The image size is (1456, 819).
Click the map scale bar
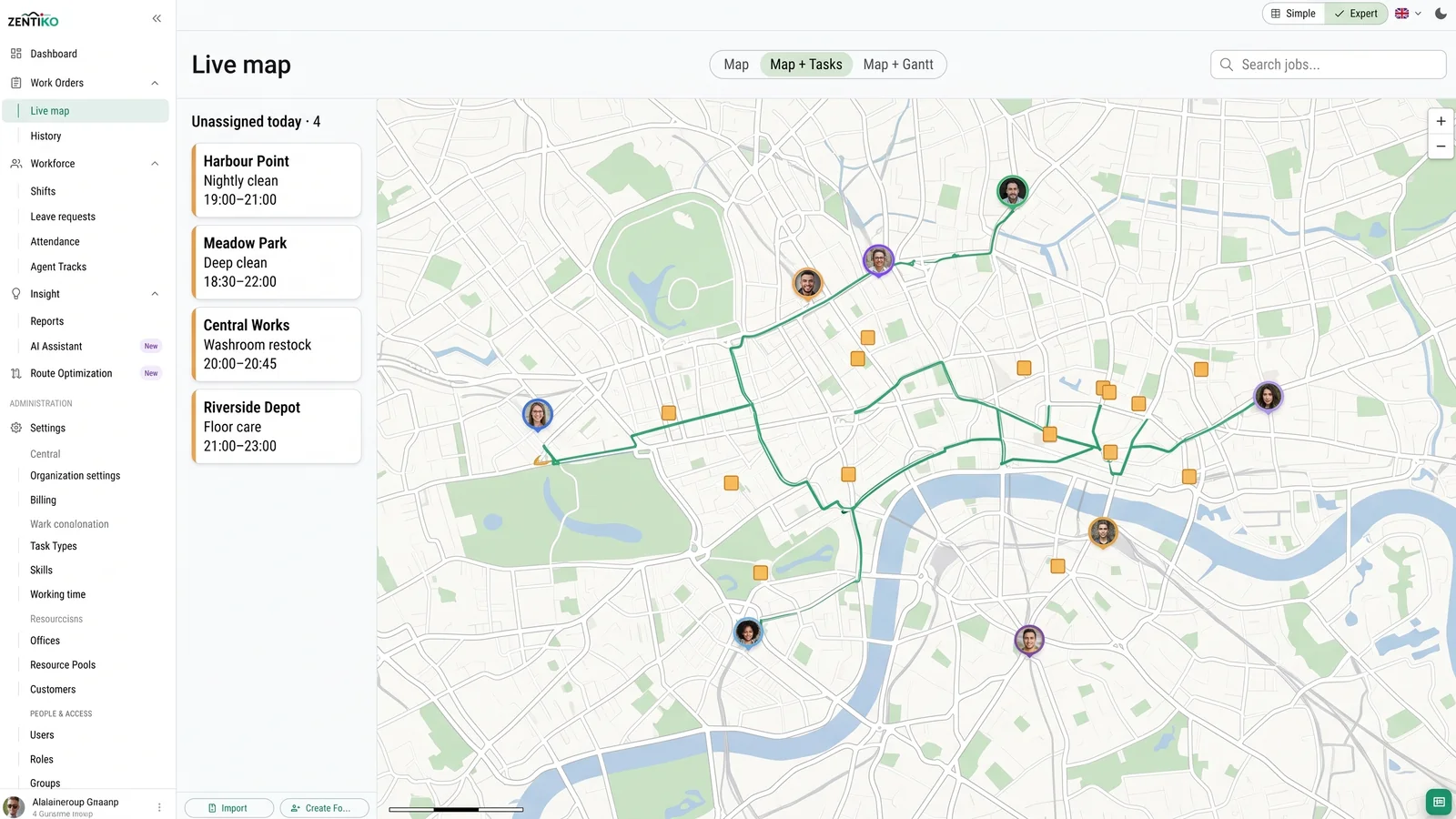pos(456,809)
